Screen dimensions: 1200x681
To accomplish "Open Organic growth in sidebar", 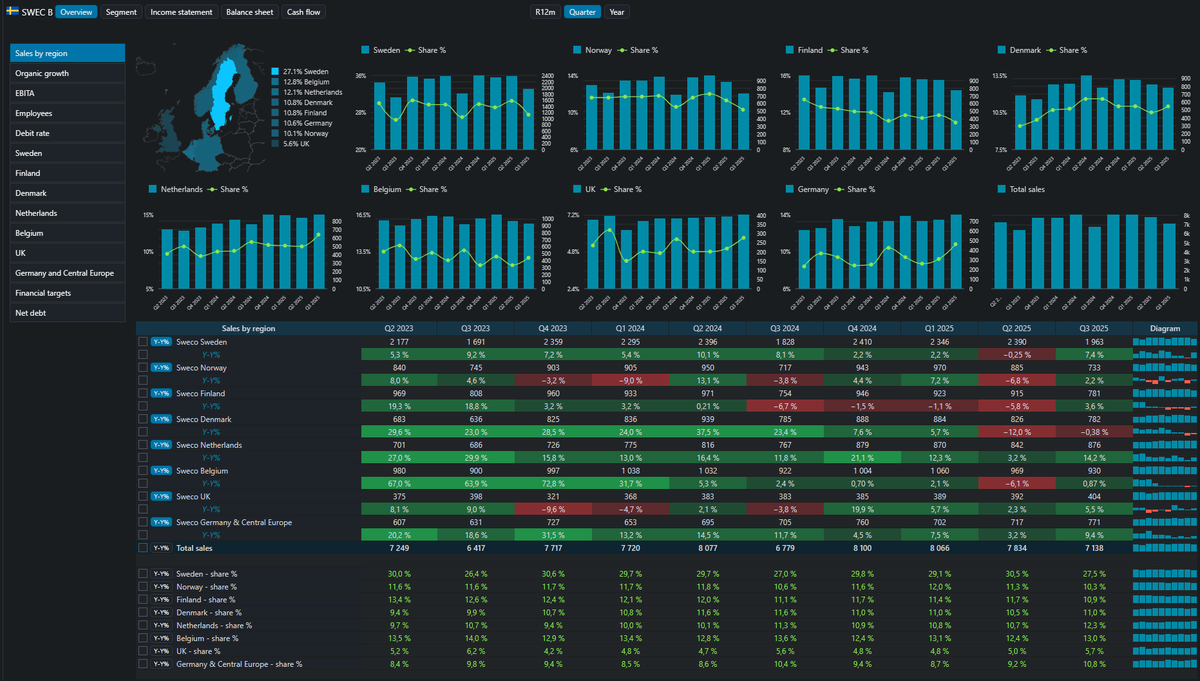I will pos(68,73).
